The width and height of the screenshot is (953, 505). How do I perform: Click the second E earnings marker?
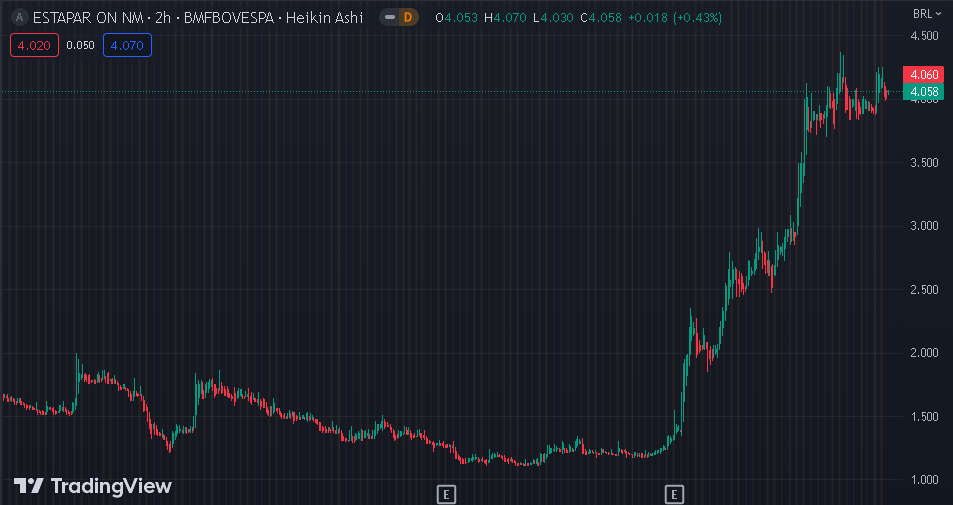673,494
